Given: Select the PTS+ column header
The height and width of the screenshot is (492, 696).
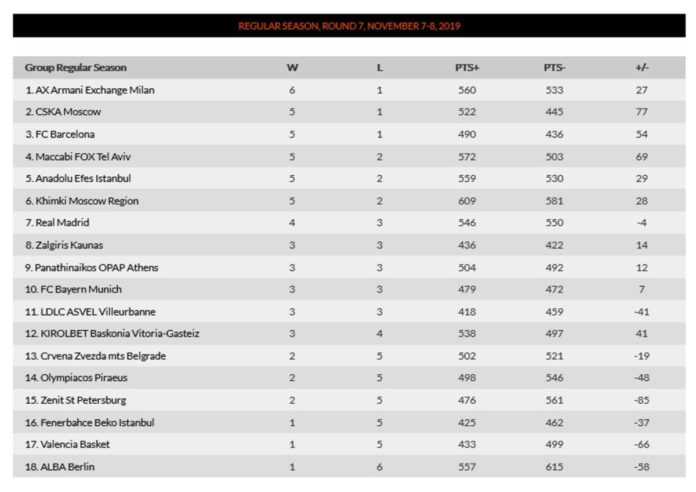Looking at the screenshot, I should 467,68.
